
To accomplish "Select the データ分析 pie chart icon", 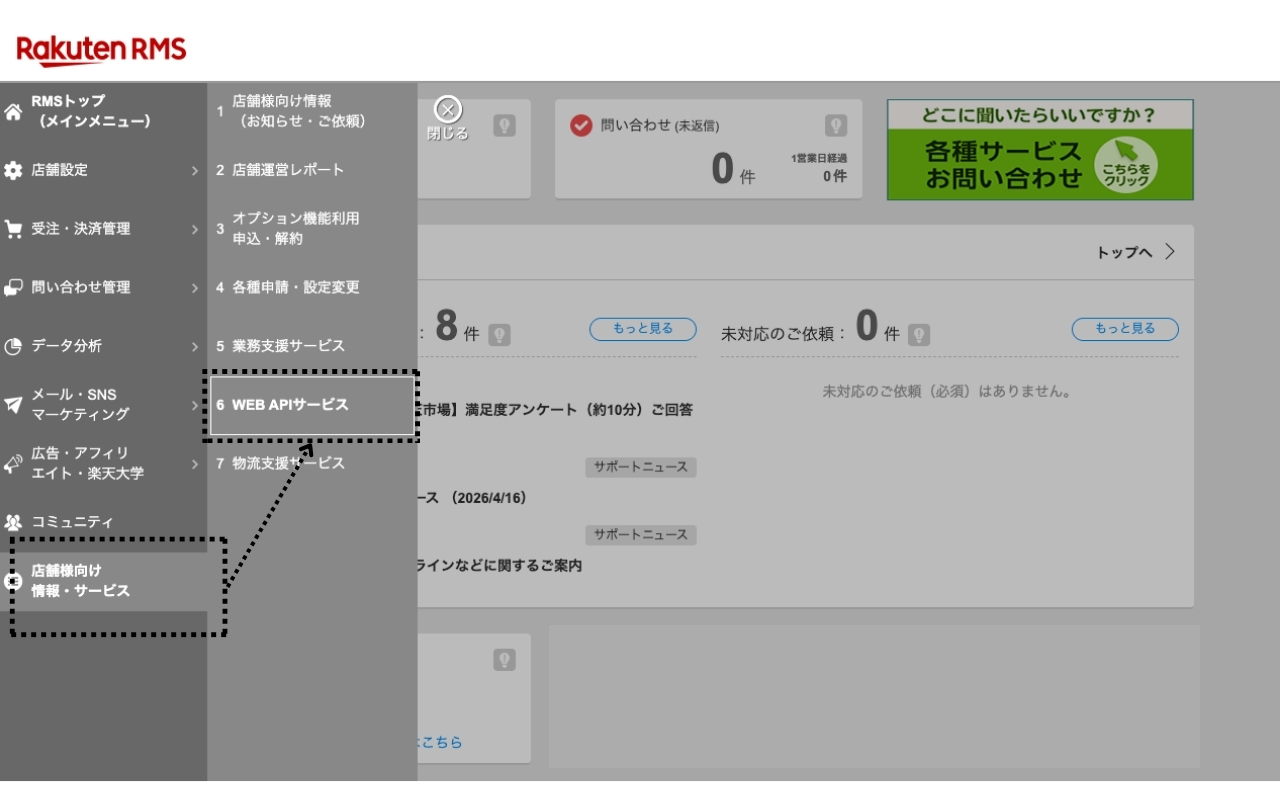I will click(15, 346).
